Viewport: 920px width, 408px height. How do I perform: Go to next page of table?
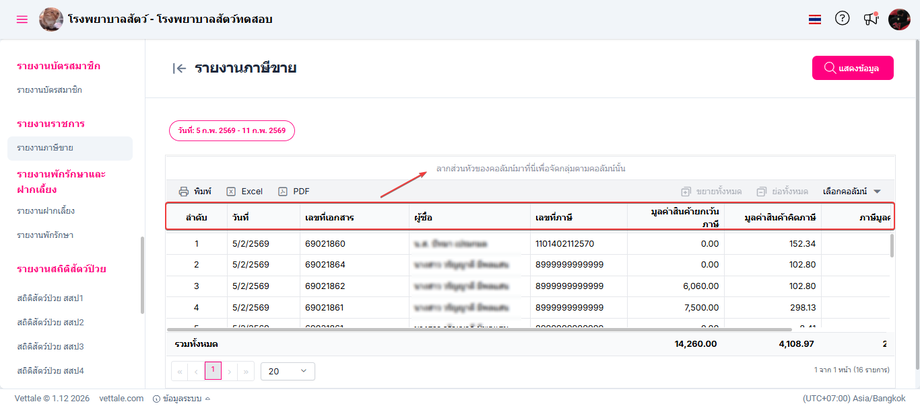[229, 371]
